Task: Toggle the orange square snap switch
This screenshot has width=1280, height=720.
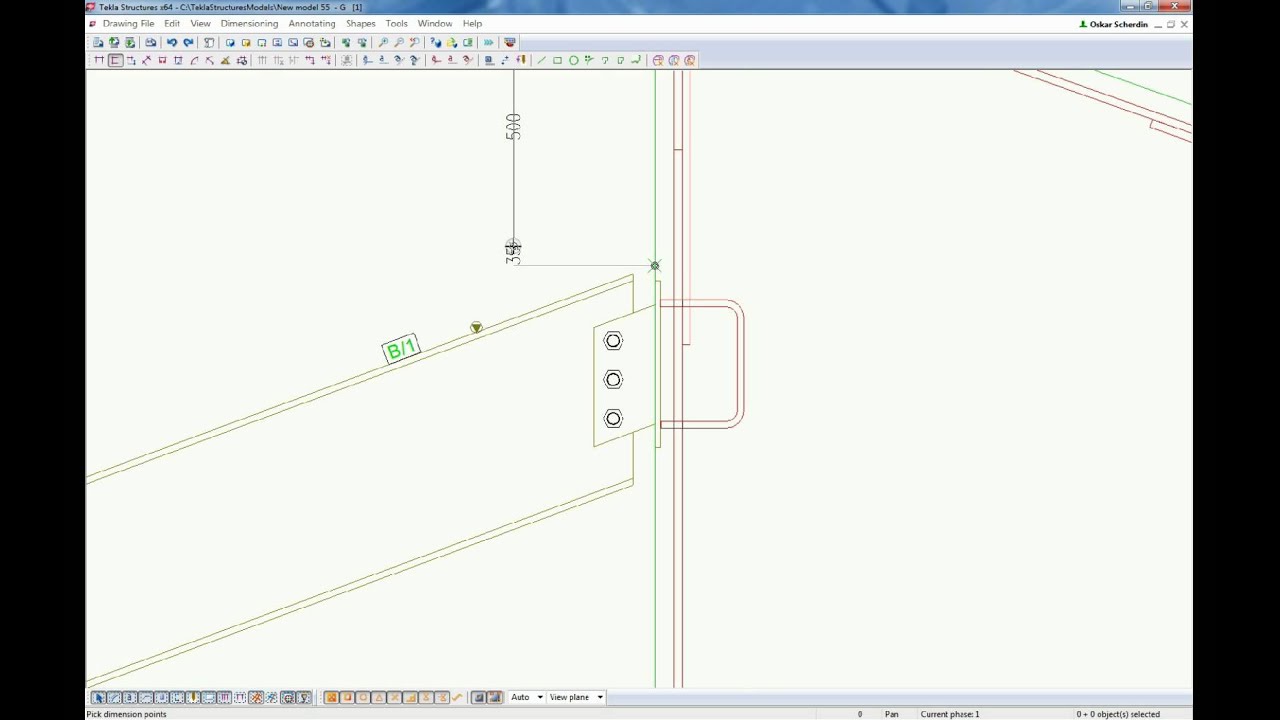Action: coord(348,697)
